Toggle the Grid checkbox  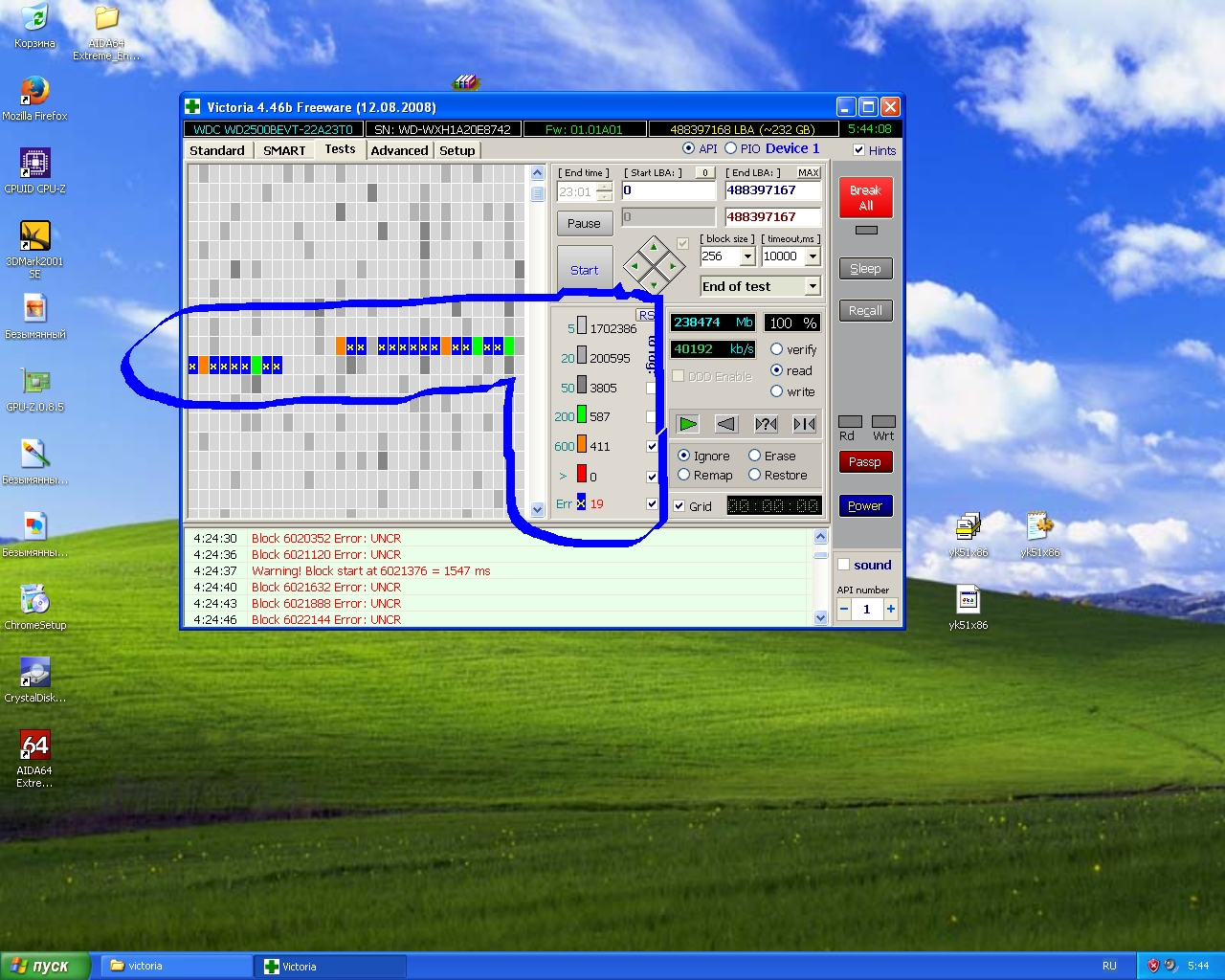point(679,506)
